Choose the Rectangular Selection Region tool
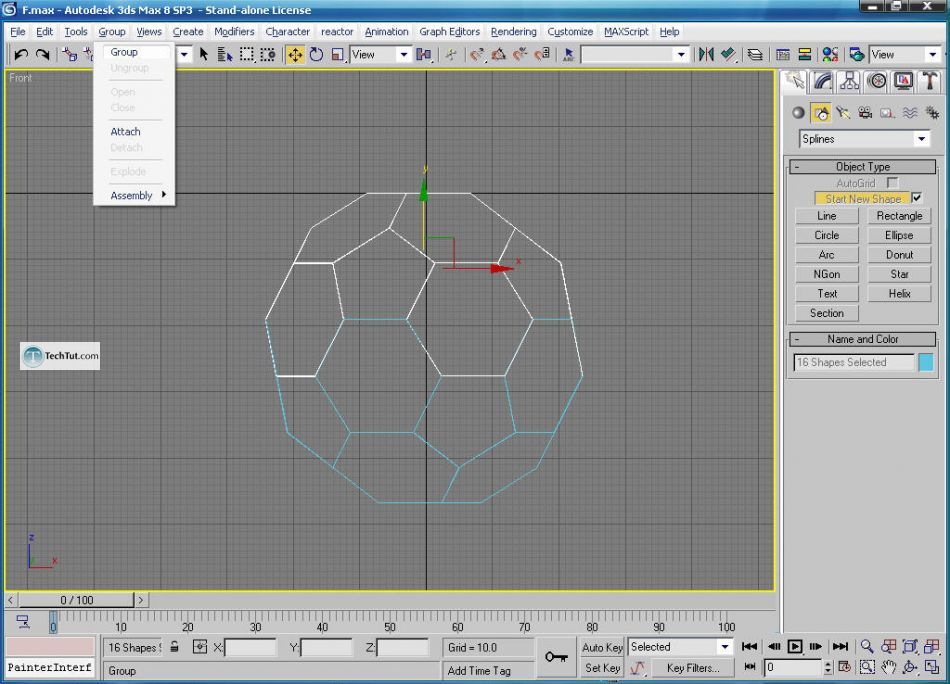950x684 pixels. coord(247,55)
